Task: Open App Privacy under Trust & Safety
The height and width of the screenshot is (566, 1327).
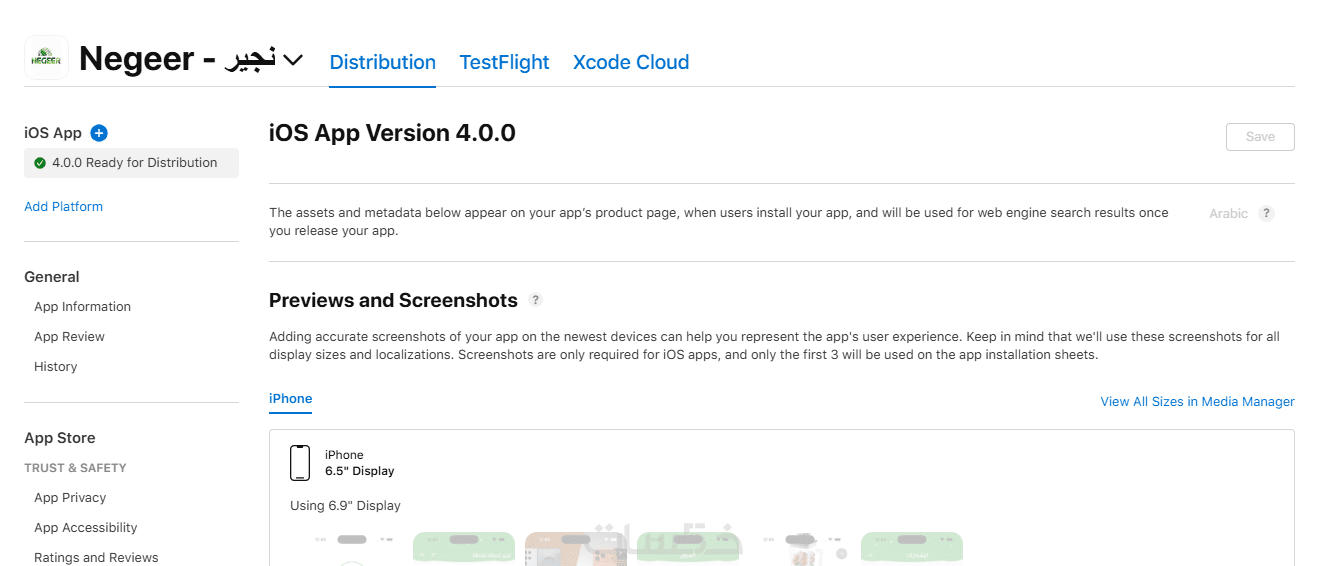Action: [70, 498]
